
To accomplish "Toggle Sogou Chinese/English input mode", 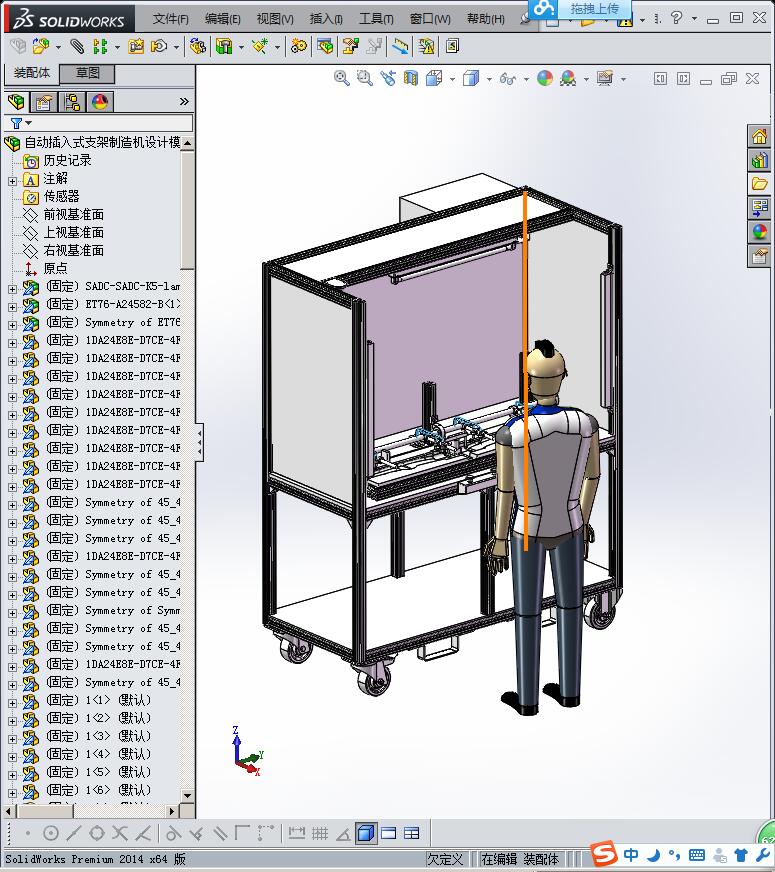I will 630,854.
